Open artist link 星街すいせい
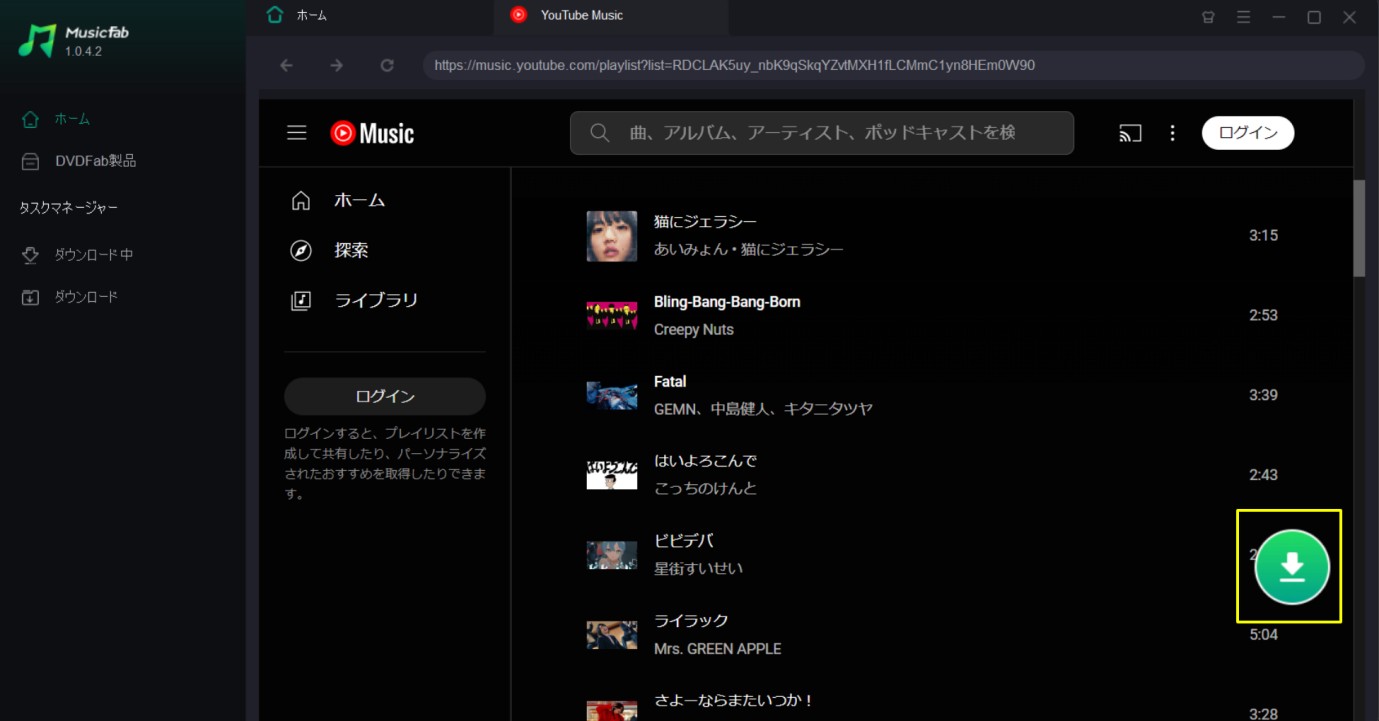 tap(698, 569)
